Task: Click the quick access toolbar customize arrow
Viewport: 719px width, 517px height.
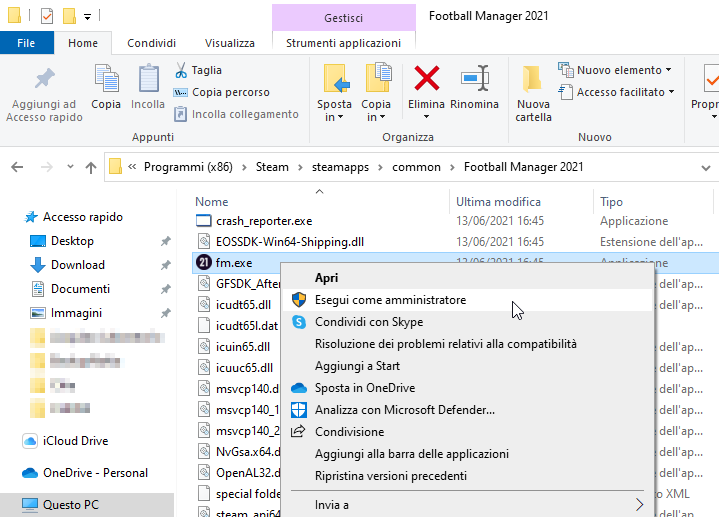Action: click(x=87, y=17)
